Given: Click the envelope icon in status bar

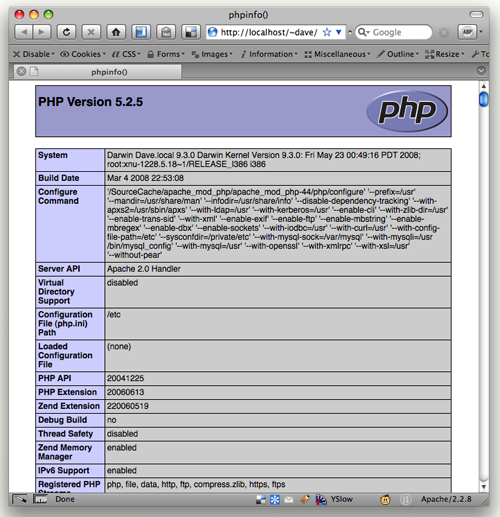Looking at the screenshot, I should (289, 500).
